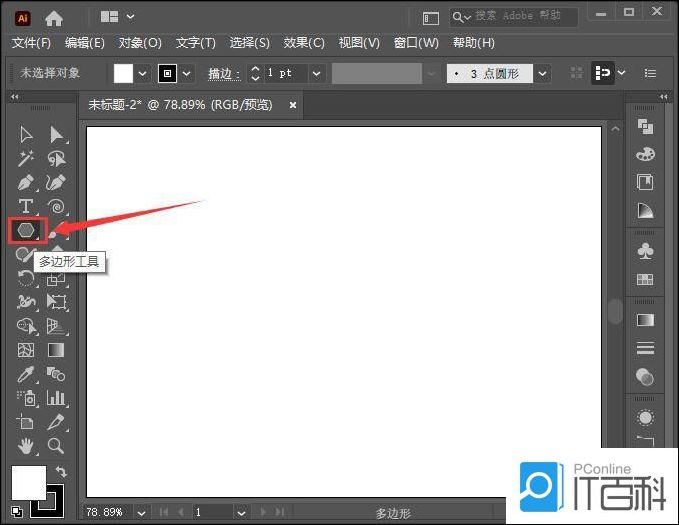The width and height of the screenshot is (679, 525).
Task: Click the 搜索 Adobe 帮助 search field
Action: point(514,17)
